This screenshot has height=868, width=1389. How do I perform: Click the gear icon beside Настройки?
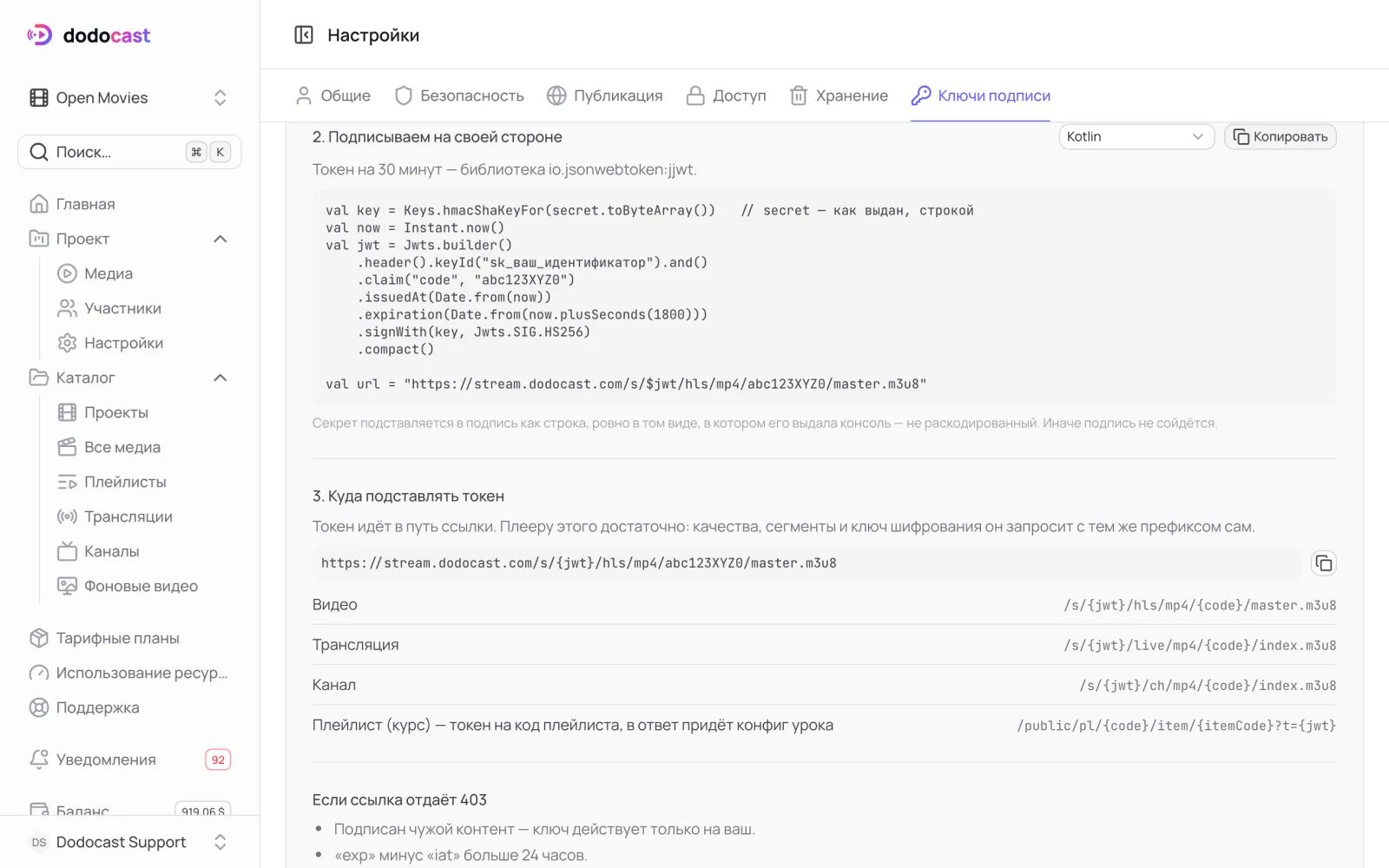click(x=67, y=343)
